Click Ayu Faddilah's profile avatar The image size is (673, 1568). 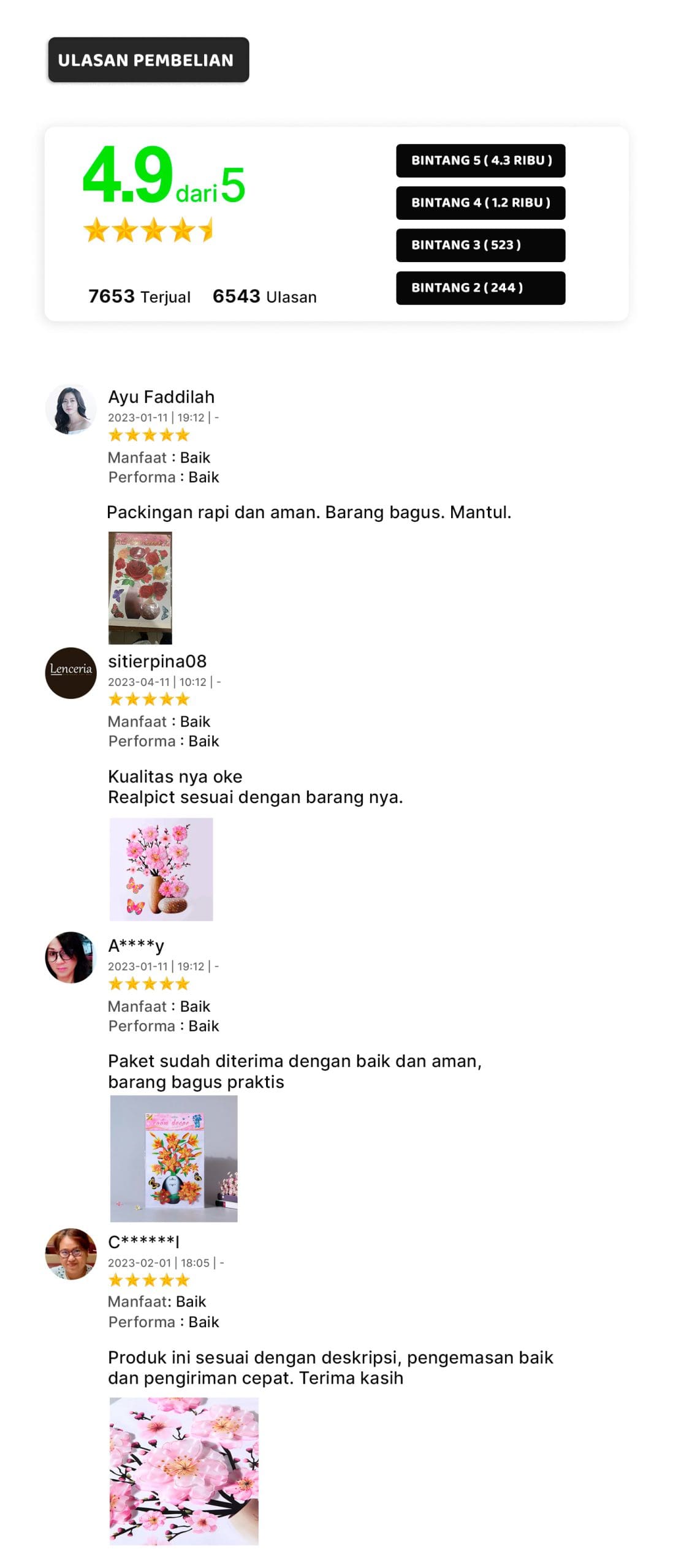(70, 409)
